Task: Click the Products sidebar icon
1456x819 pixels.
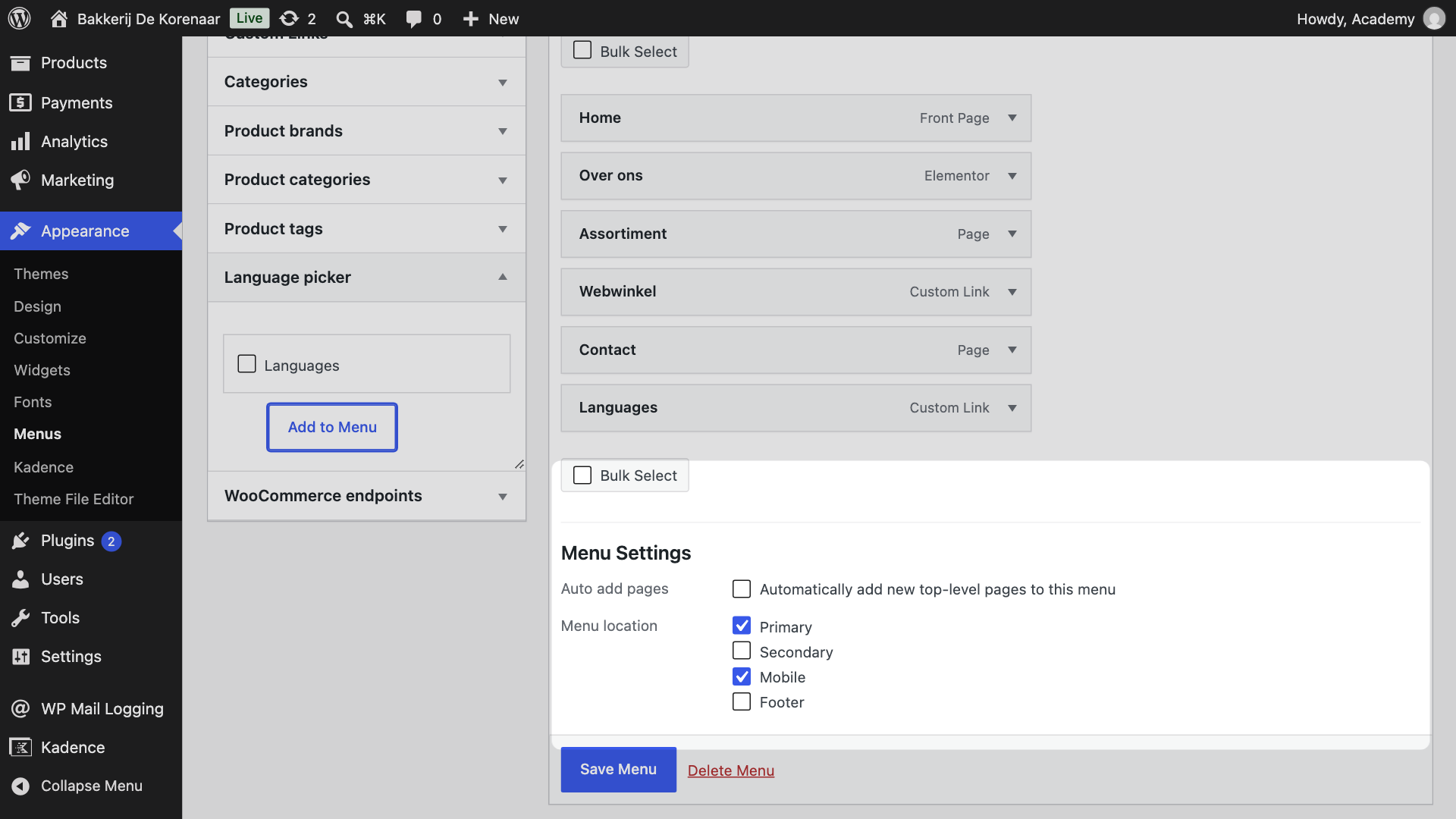Action: tap(20, 63)
